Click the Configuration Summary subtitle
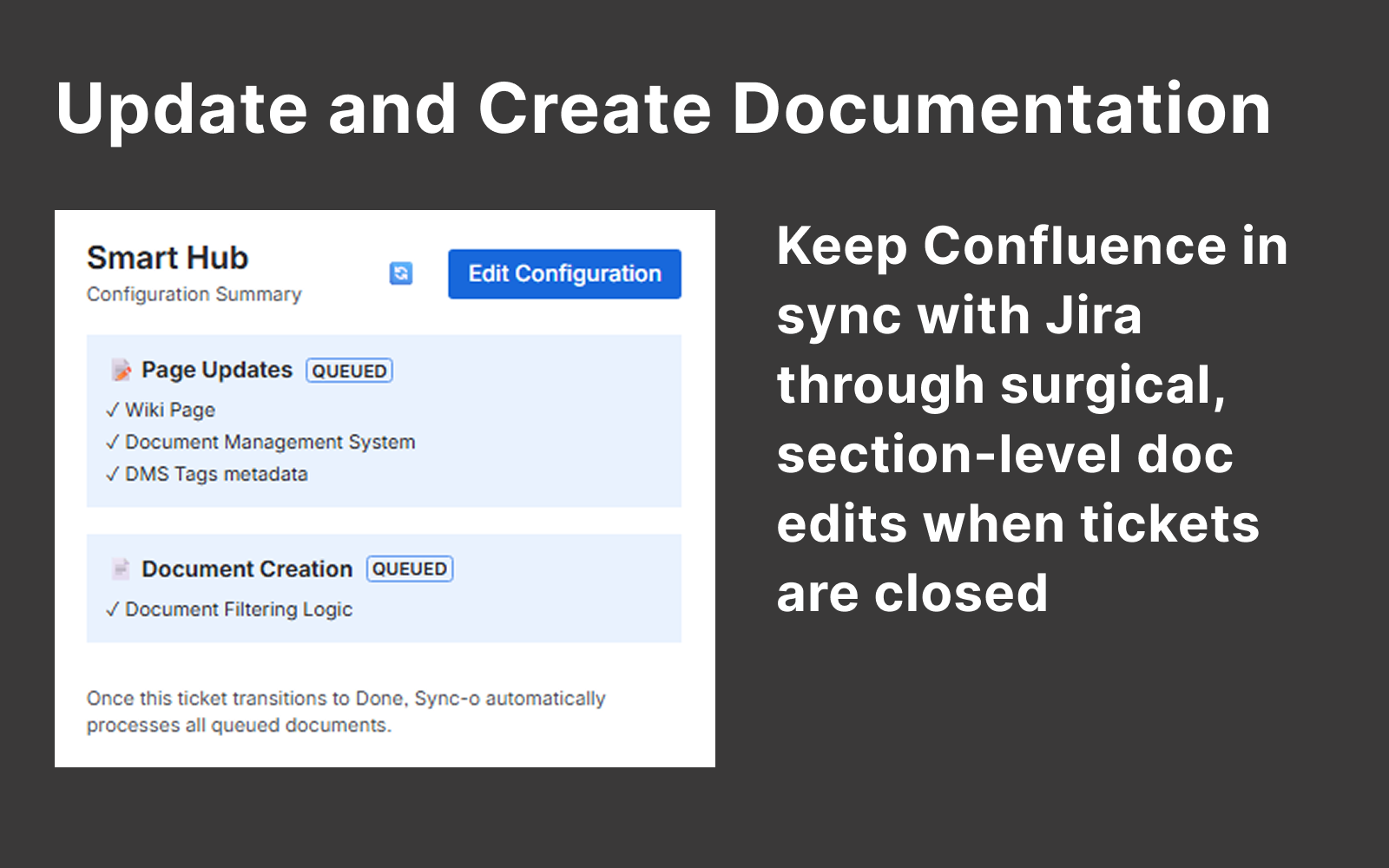1389x868 pixels. (194, 294)
